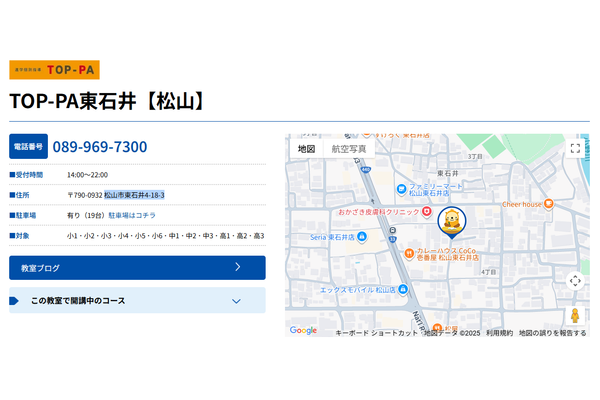Click the ■受付時間 row label
This screenshot has height=400, width=600.
[x=26, y=175]
